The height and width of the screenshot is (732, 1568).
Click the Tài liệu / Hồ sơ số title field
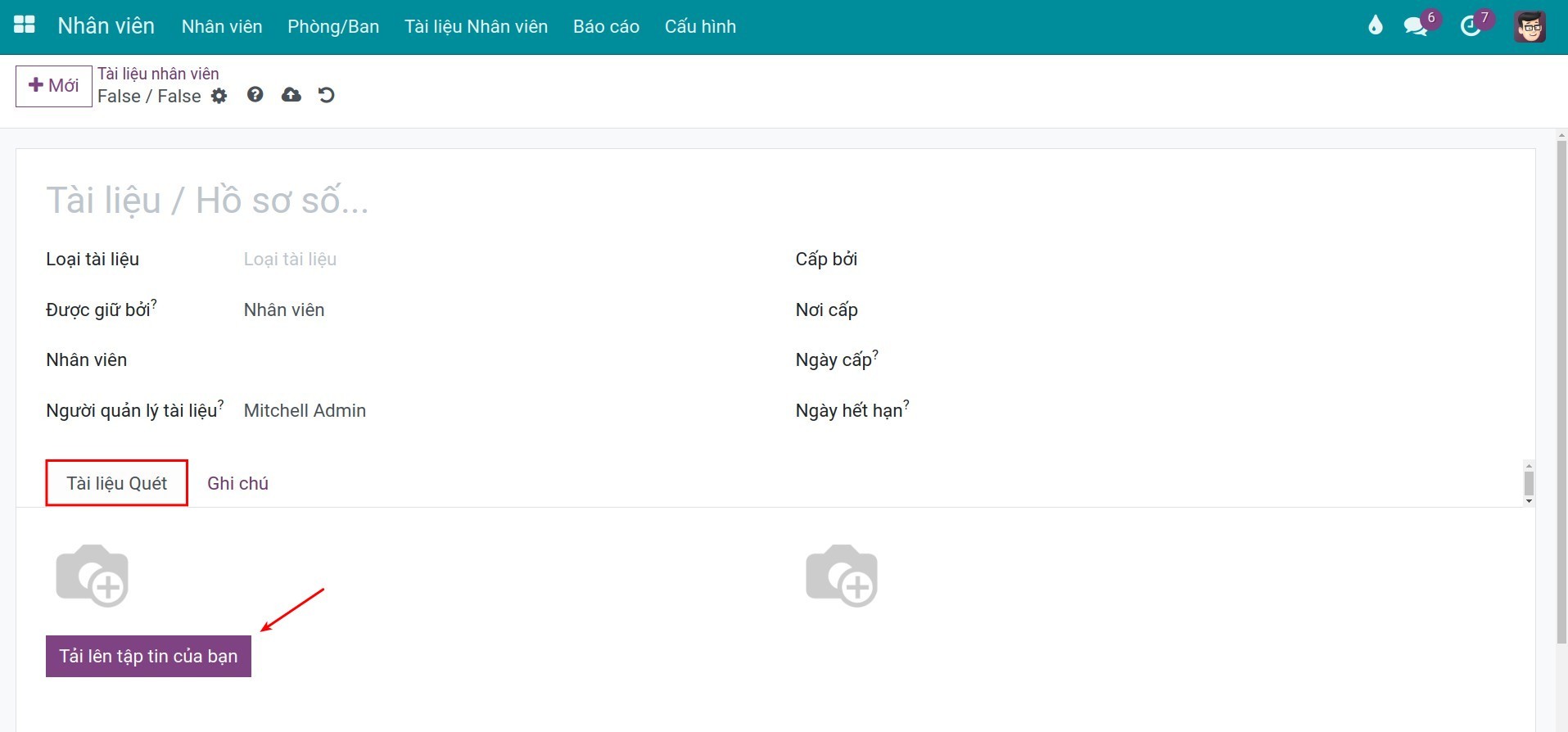(x=775, y=201)
